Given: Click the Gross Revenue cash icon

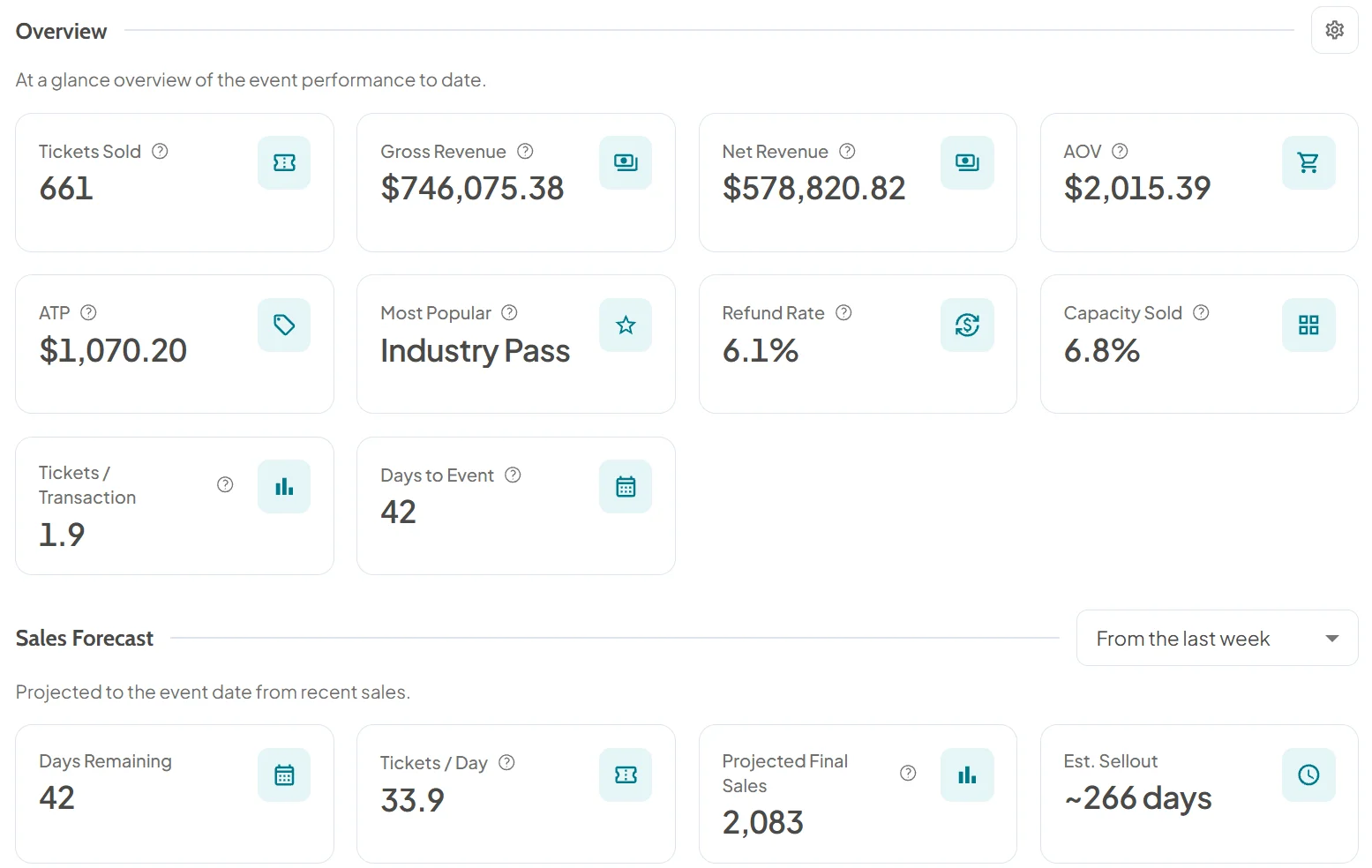Looking at the screenshot, I should 626,162.
